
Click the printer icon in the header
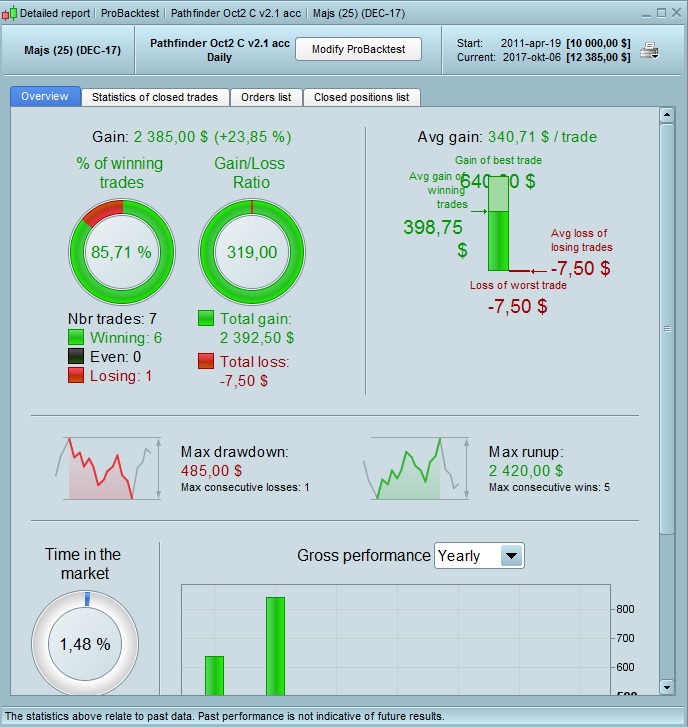(649, 50)
